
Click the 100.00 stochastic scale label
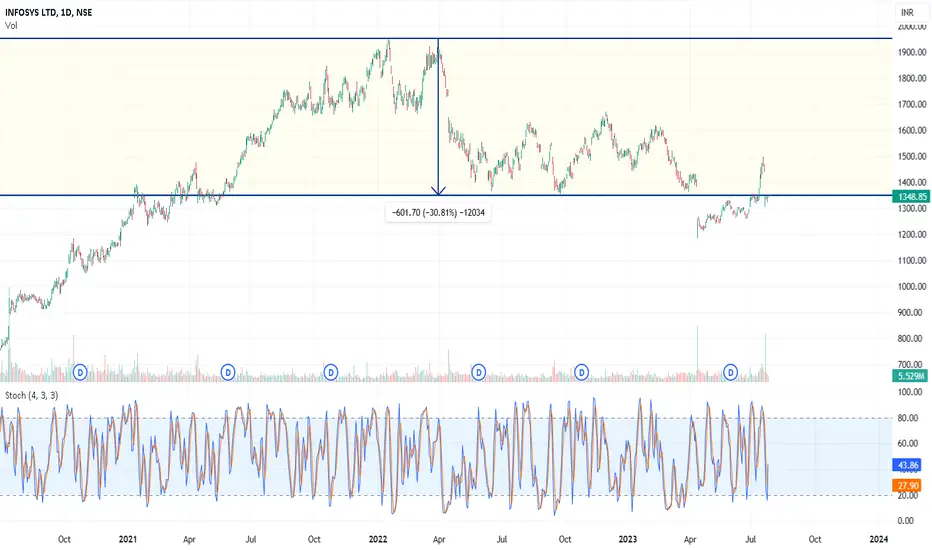coord(910,392)
